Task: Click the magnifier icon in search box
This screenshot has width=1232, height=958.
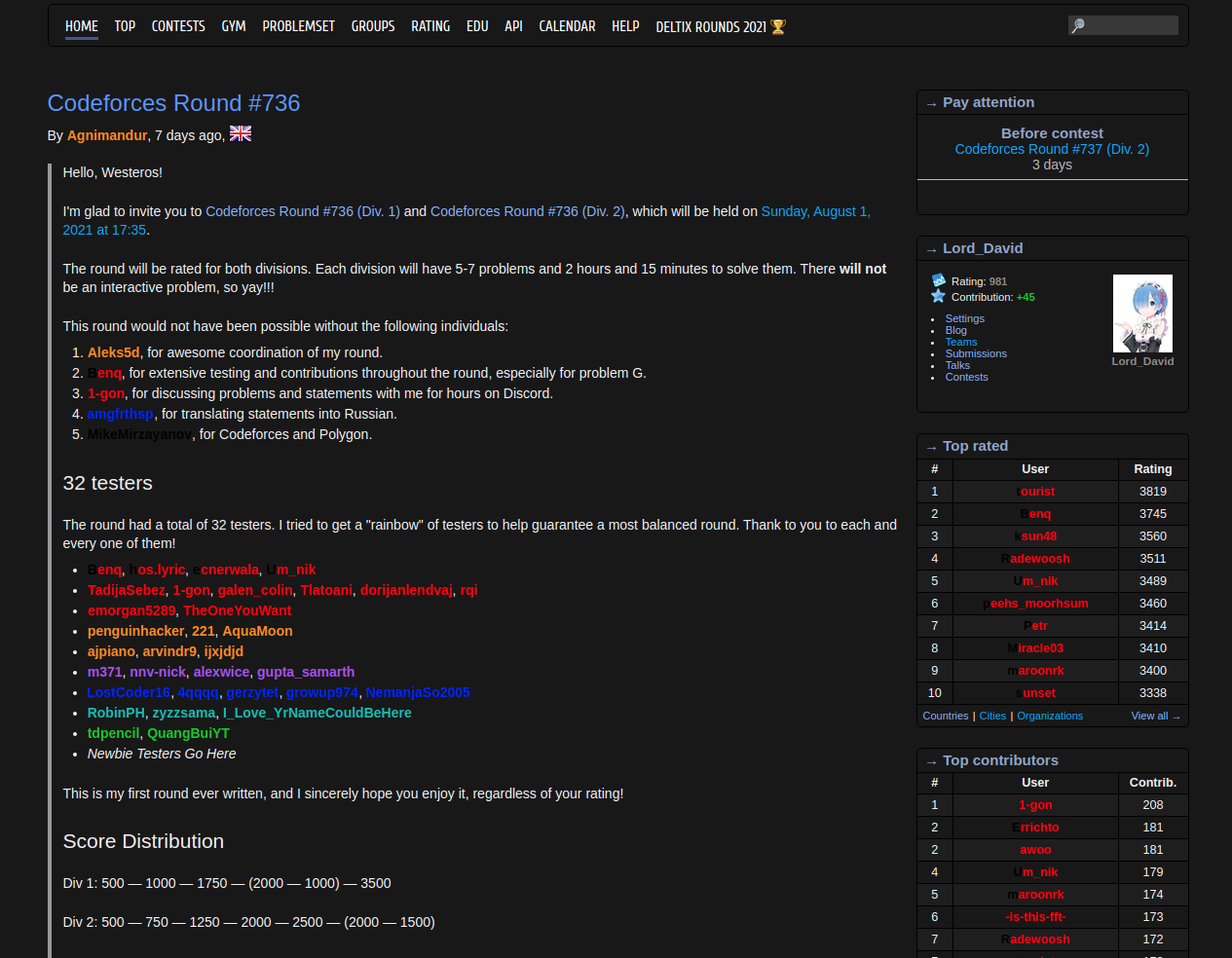Action: [x=1078, y=25]
